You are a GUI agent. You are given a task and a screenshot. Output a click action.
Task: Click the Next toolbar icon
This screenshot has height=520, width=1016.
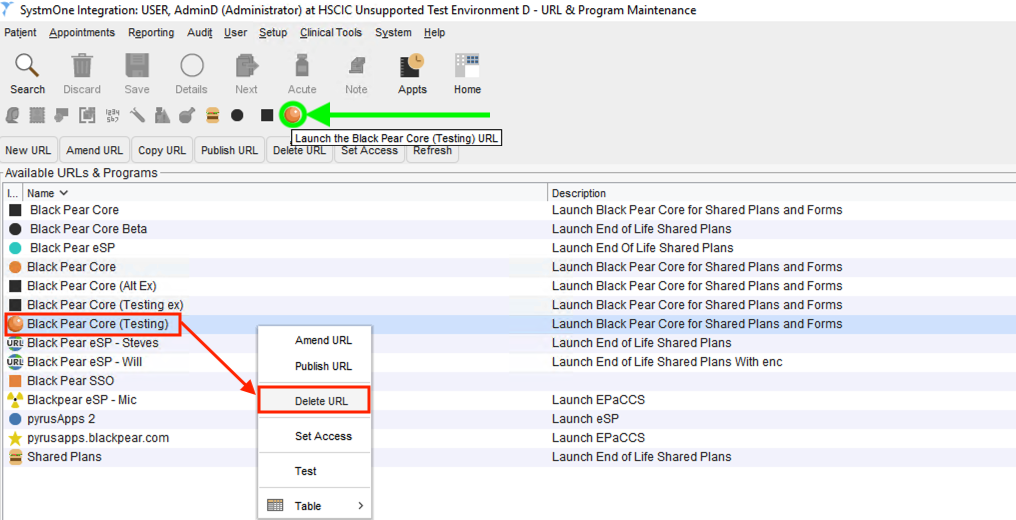pyautogui.click(x=246, y=66)
